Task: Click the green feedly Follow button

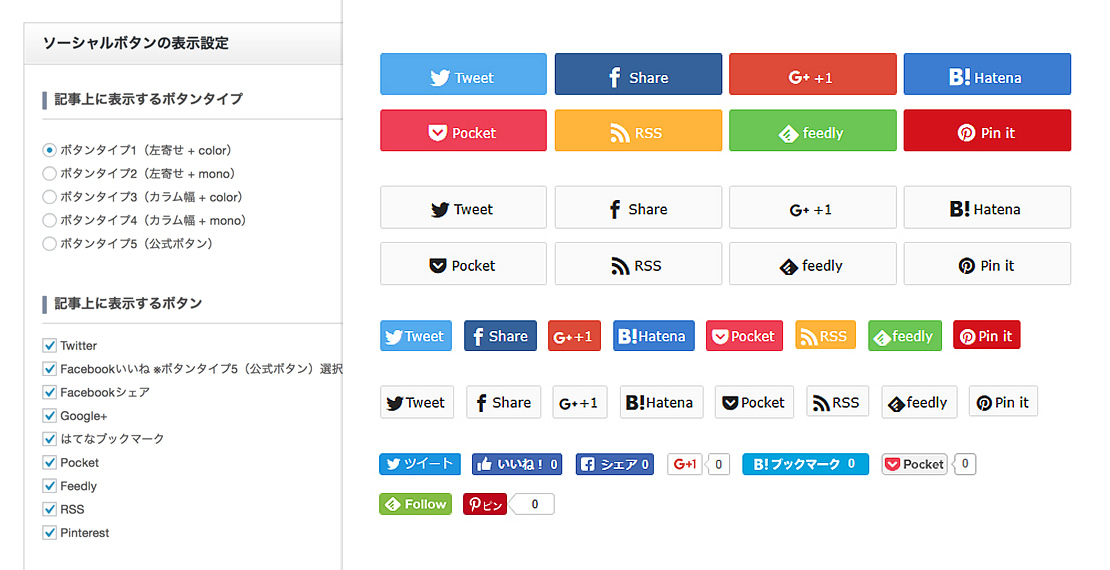Action: pyautogui.click(x=416, y=504)
